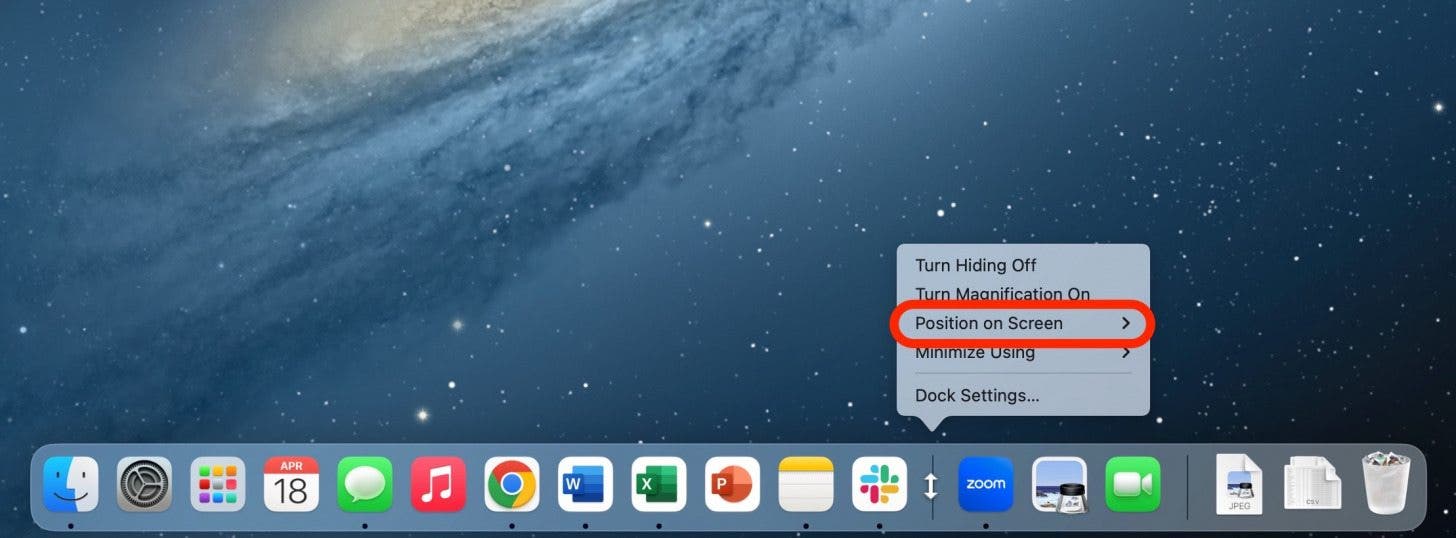Select Turn Magnification On

(1002, 294)
